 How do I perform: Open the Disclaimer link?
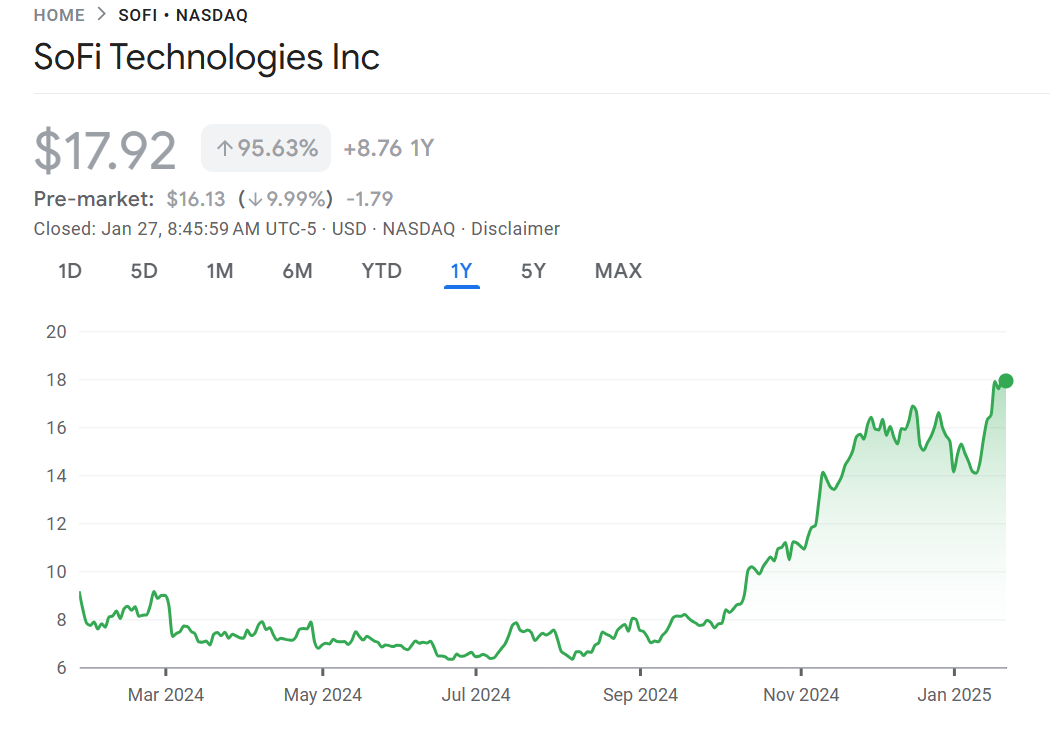point(515,229)
